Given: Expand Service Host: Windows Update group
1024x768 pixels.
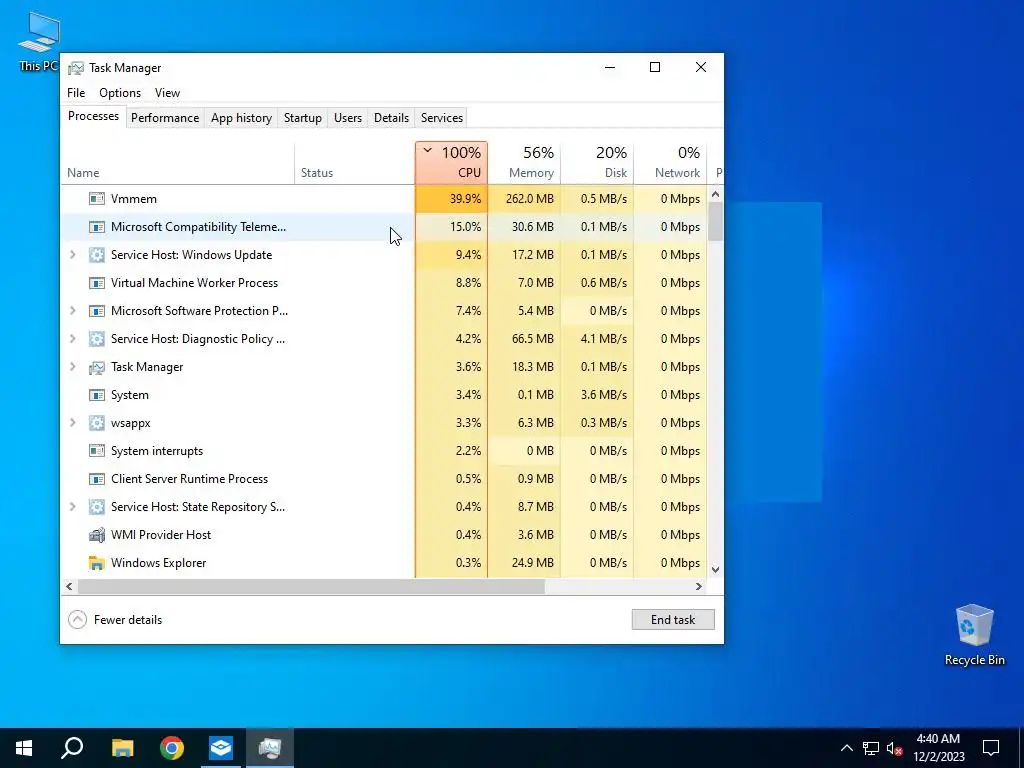Looking at the screenshot, I should (72, 255).
